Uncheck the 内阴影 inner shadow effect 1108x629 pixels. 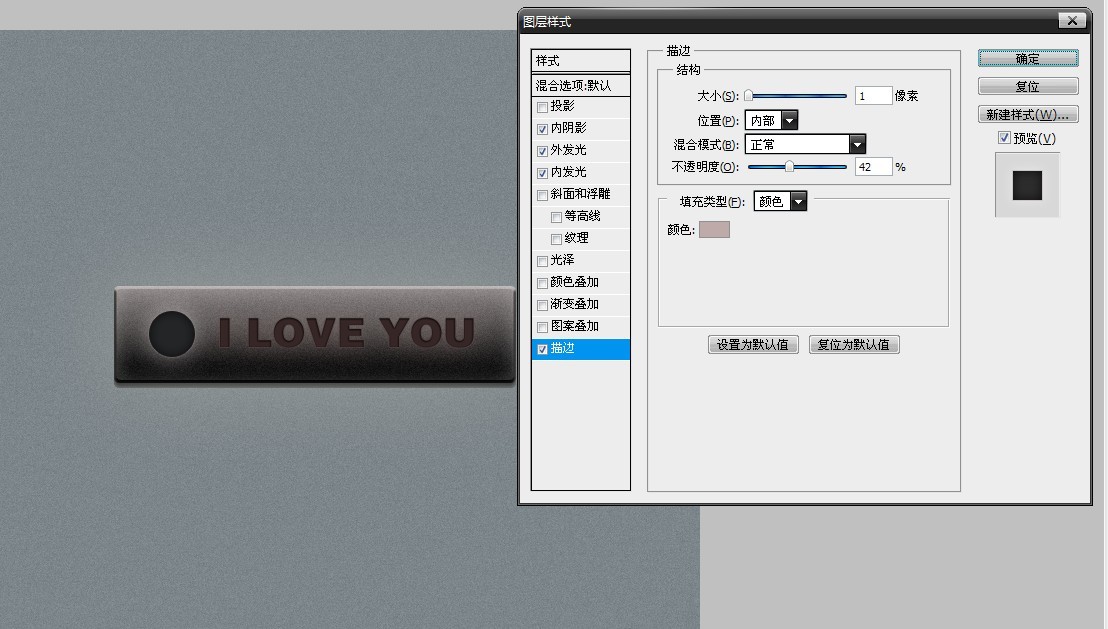(543, 129)
